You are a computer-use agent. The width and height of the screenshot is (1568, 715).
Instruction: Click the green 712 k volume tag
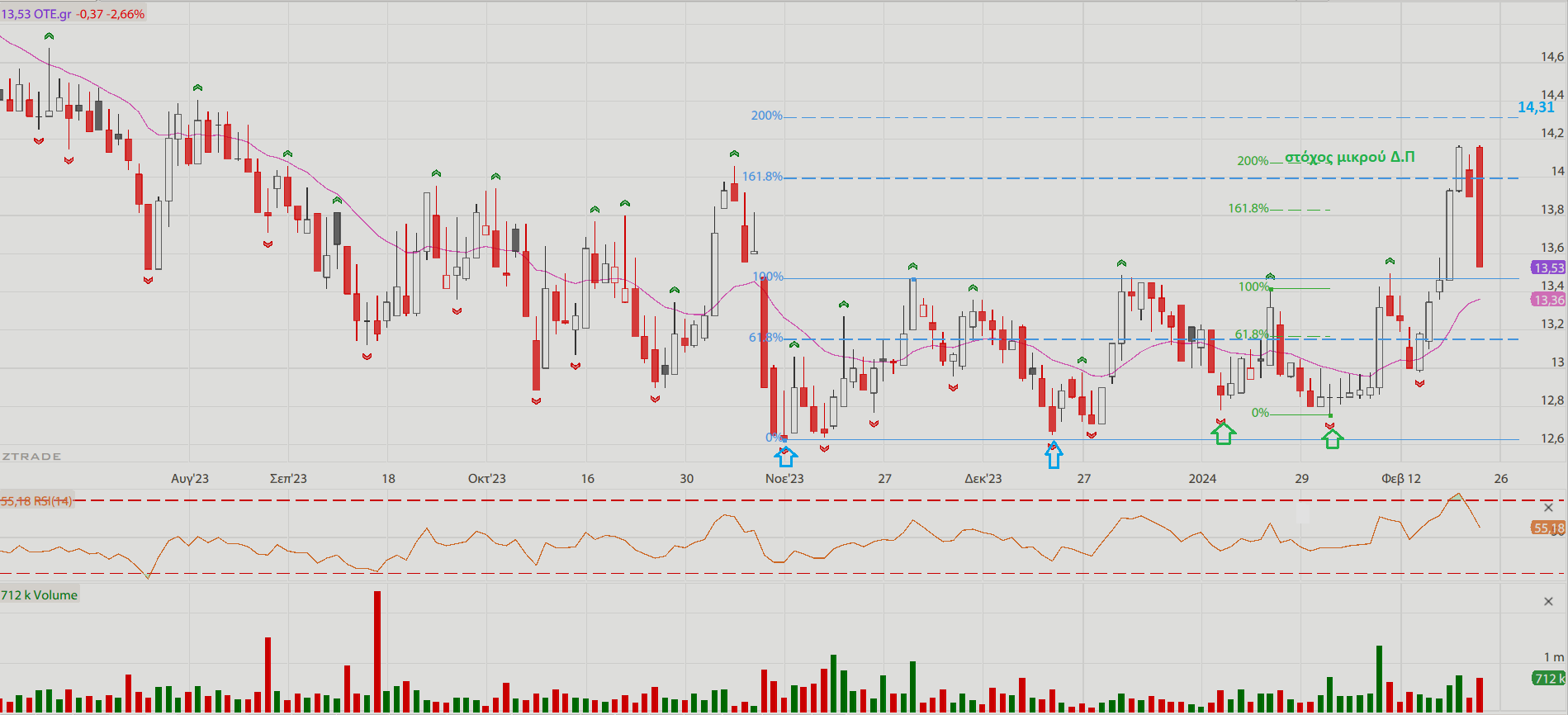pyautogui.click(x=1549, y=679)
